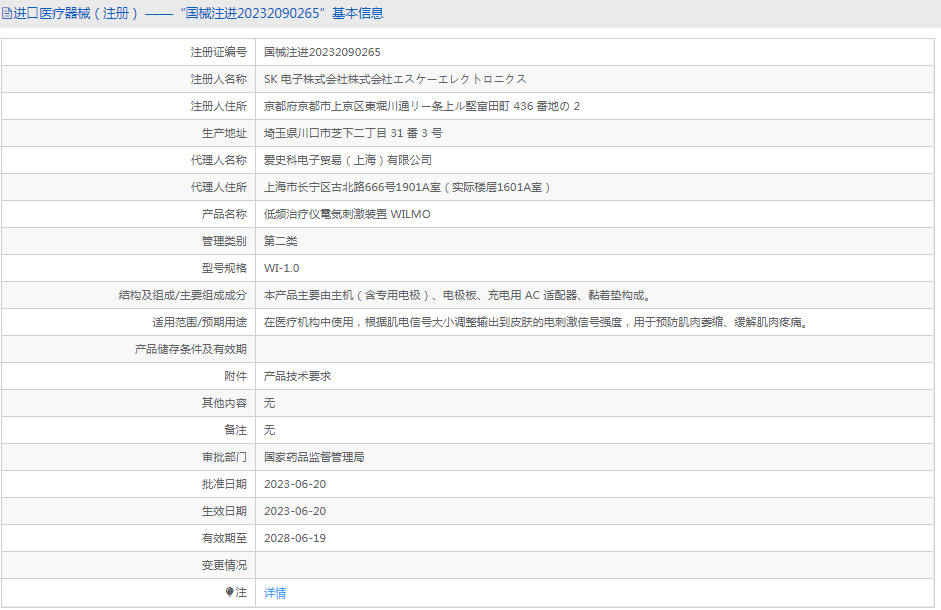The width and height of the screenshot is (941, 610).
Task: Select management category value 第二类
Action: pyautogui.click(x=281, y=241)
